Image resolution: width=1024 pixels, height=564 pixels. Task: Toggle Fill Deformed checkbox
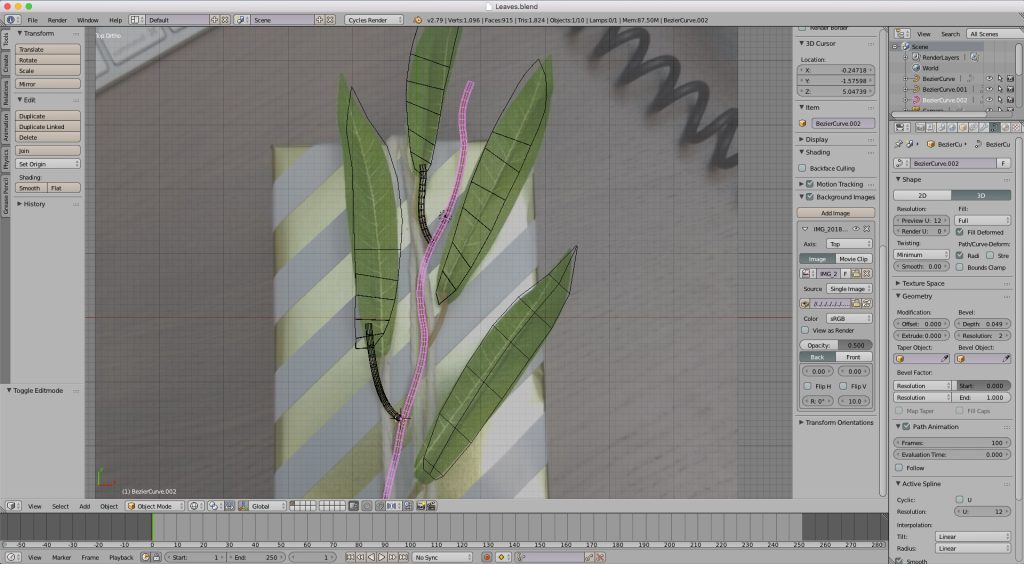[959, 232]
